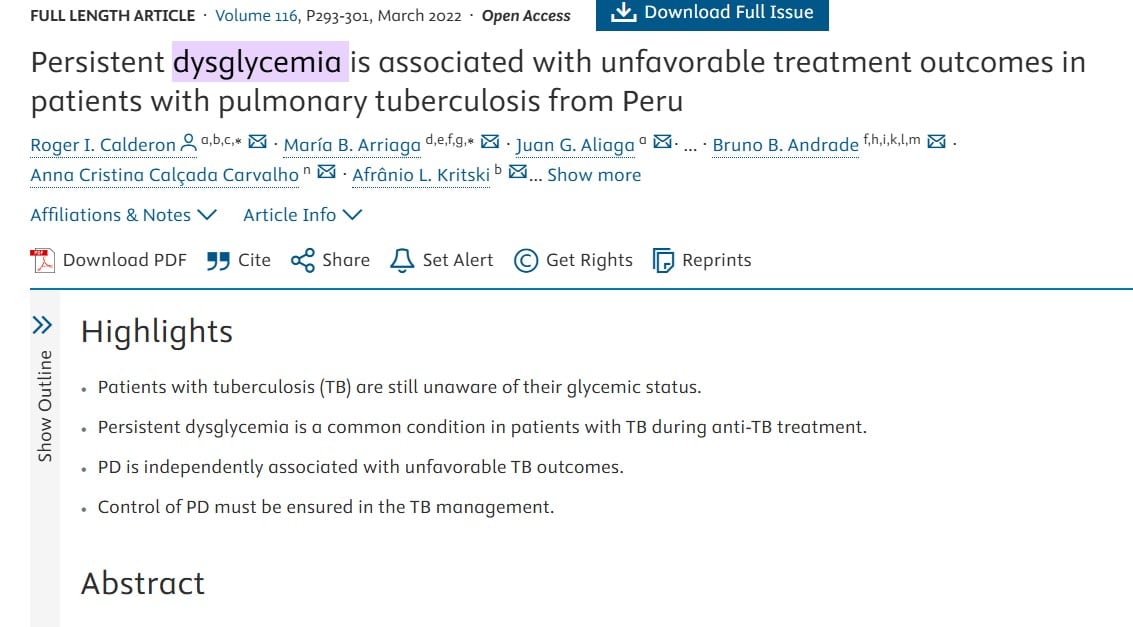
Task: Open the Anna Cristina Calçada Carvalho author link
Action: tap(164, 176)
